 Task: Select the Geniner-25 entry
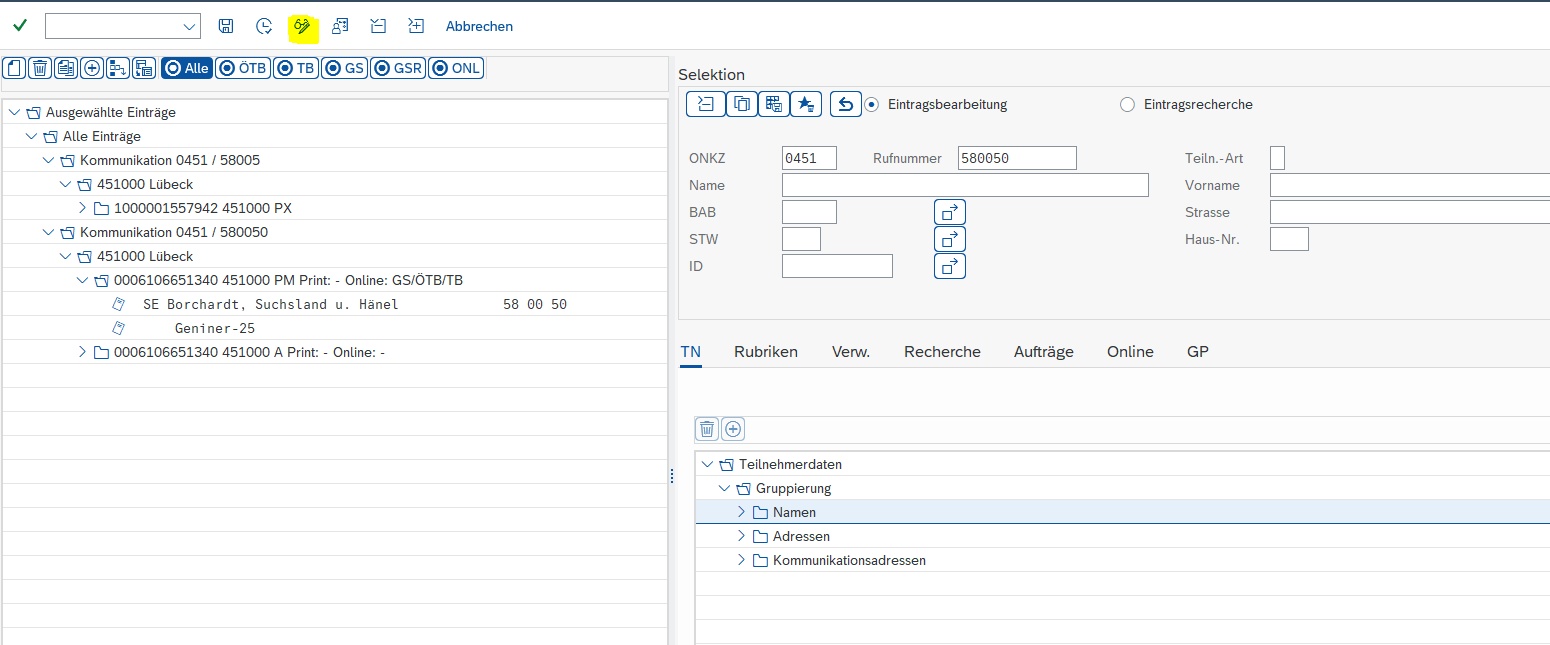click(217, 328)
